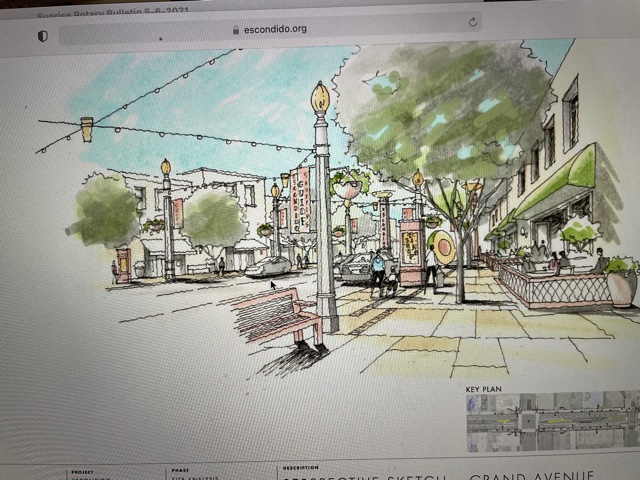
Task: Click the PROJECT label at page bottom
Action: pos(83,470)
